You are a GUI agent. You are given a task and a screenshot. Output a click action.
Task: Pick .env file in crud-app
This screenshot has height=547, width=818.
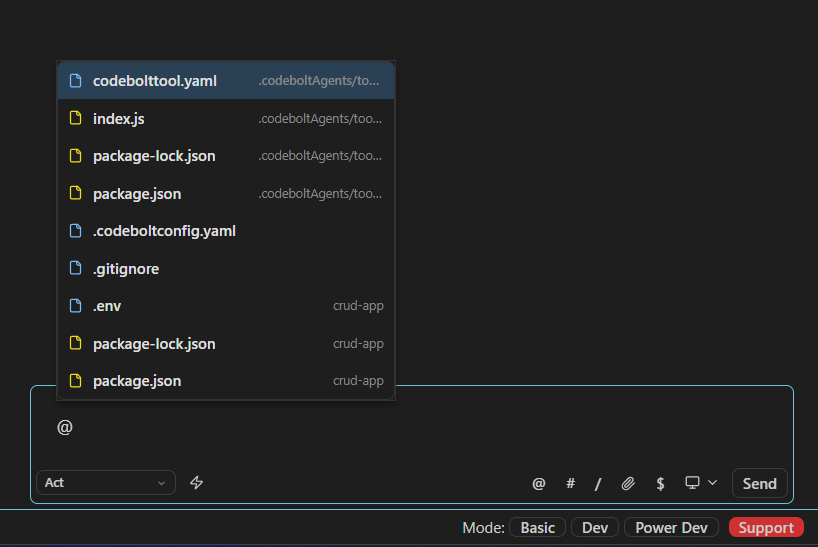coord(226,306)
